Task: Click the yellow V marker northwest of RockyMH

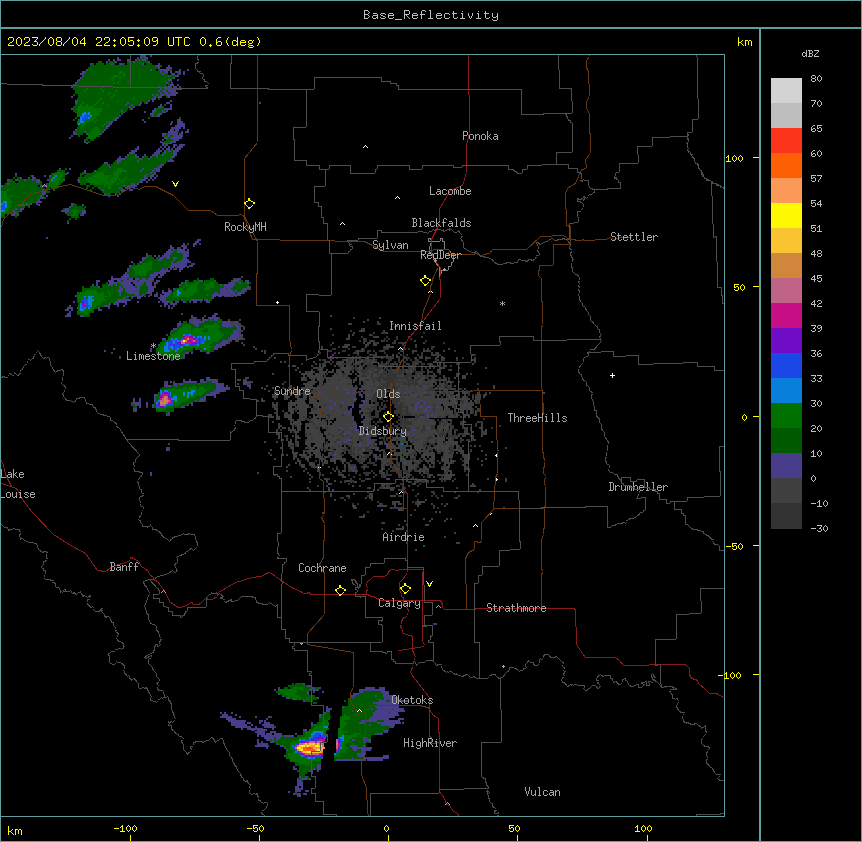Action: click(175, 184)
